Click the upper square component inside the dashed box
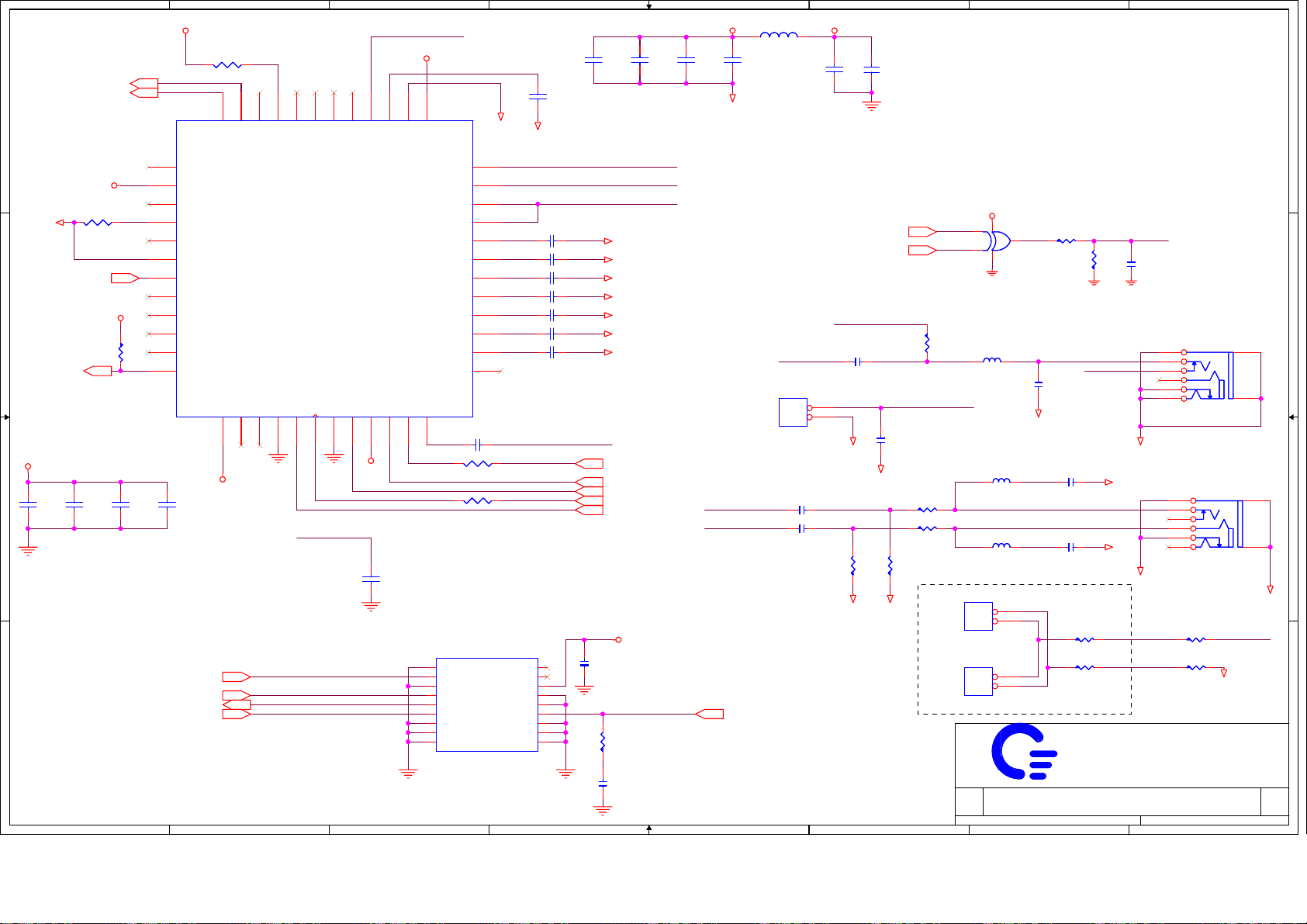This screenshot has width=1307, height=924. (978, 616)
